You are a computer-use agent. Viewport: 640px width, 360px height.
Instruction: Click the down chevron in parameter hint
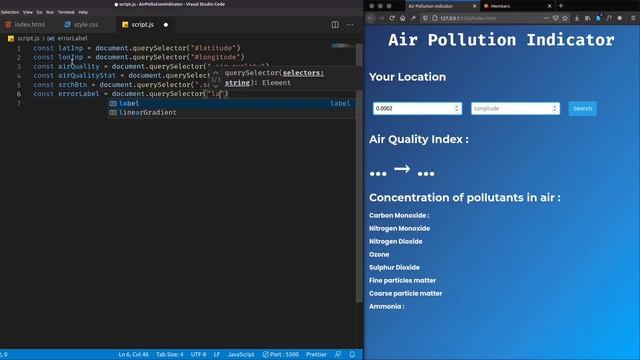[216, 87]
